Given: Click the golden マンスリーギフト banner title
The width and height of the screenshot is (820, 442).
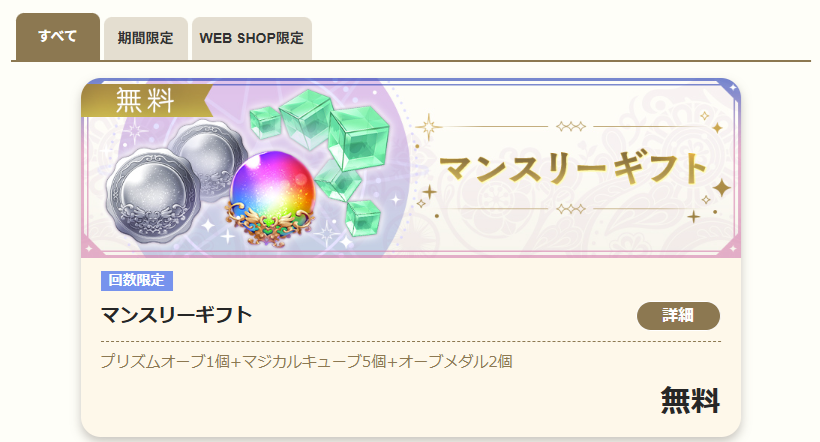Looking at the screenshot, I should tap(574, 168).
